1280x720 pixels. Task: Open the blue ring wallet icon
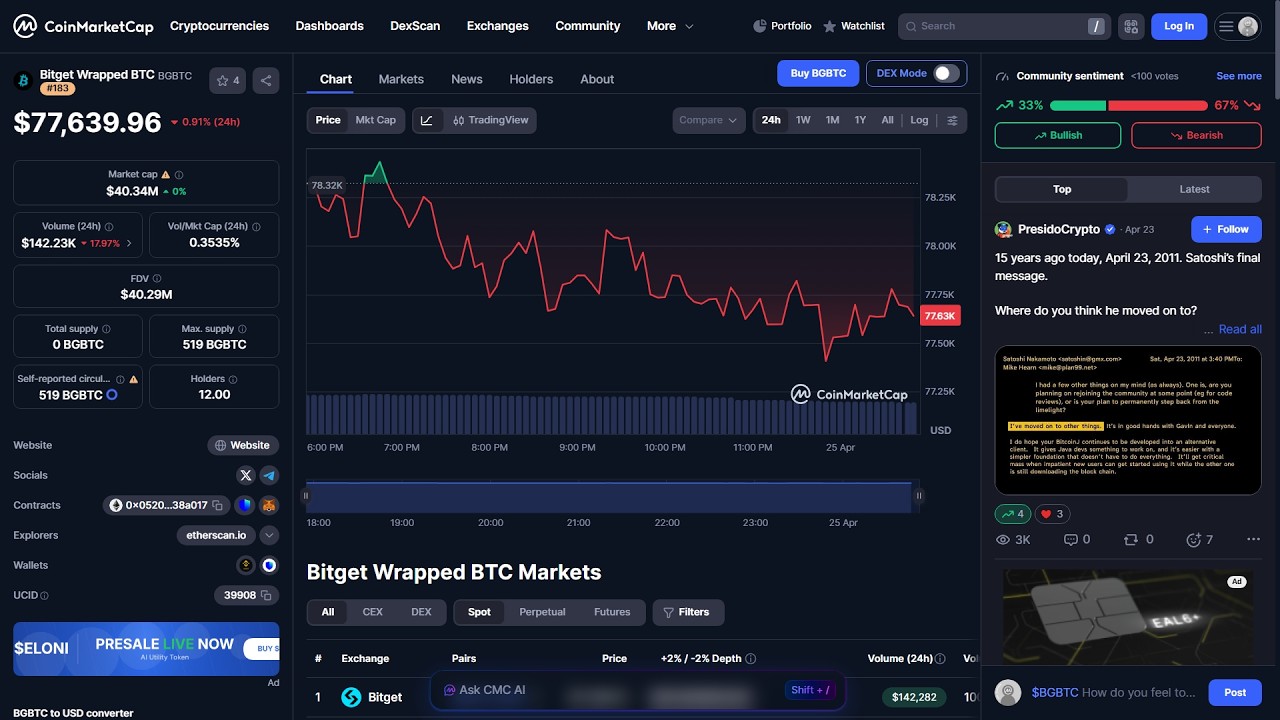click(x=269, y=565)
